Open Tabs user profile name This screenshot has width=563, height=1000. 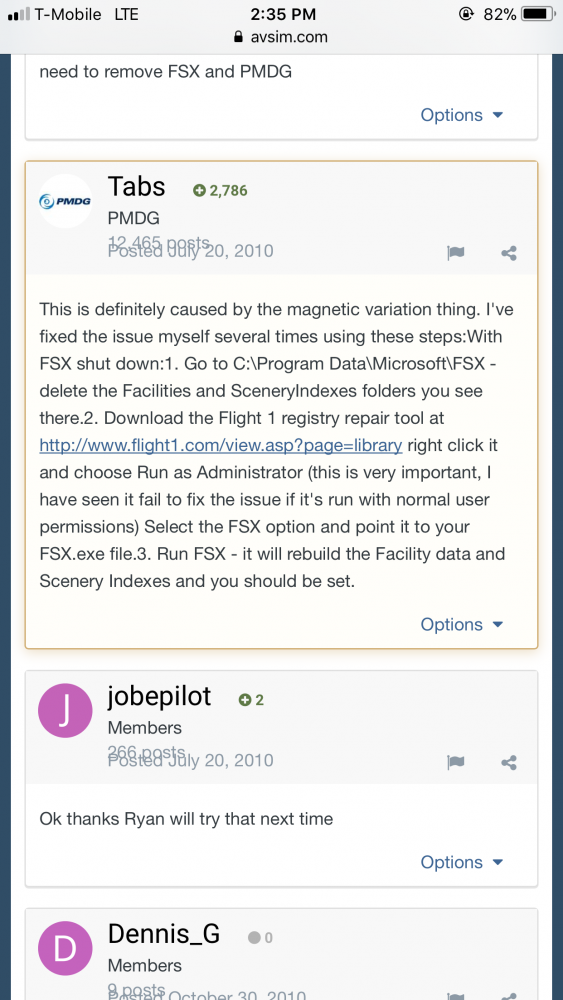[136, 186]
